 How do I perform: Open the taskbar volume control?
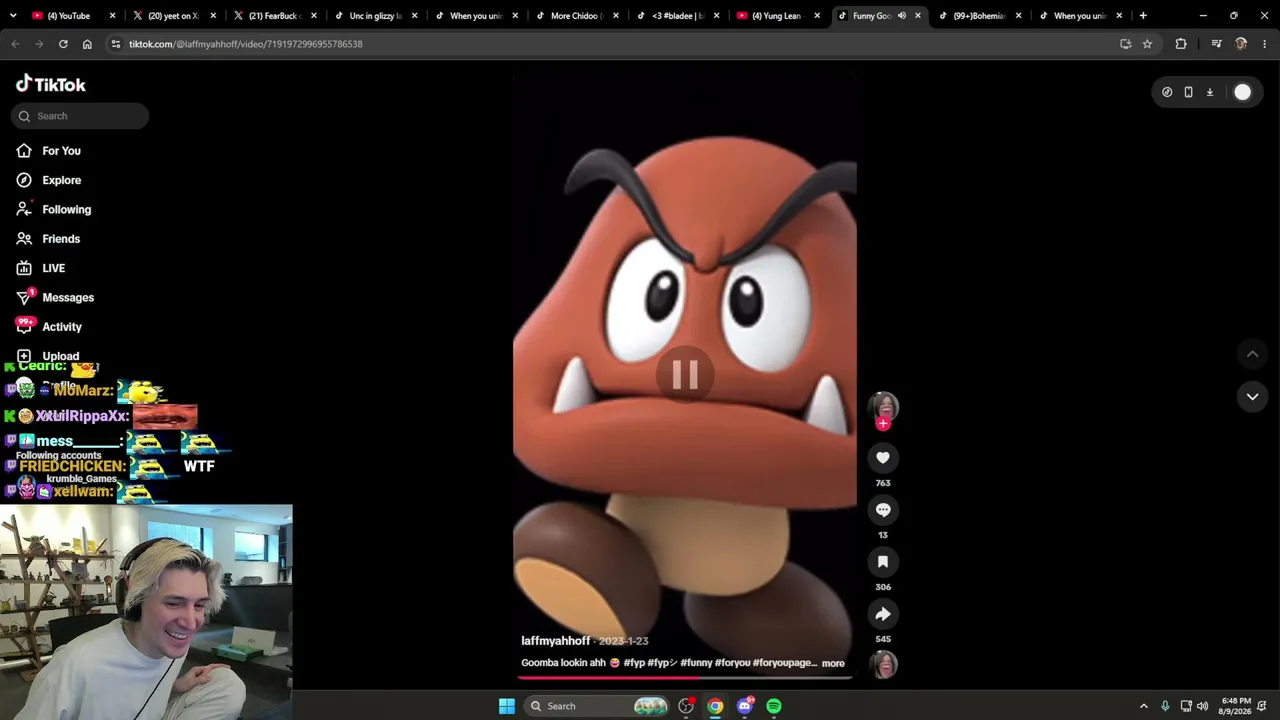[x=1203, y=706]
